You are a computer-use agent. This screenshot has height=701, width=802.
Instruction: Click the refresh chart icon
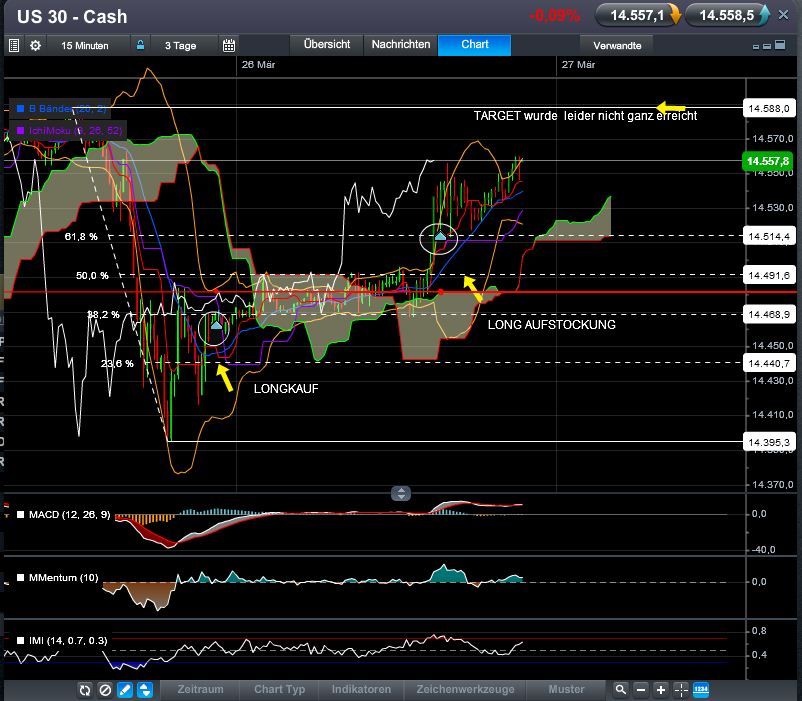pos(85,690)
